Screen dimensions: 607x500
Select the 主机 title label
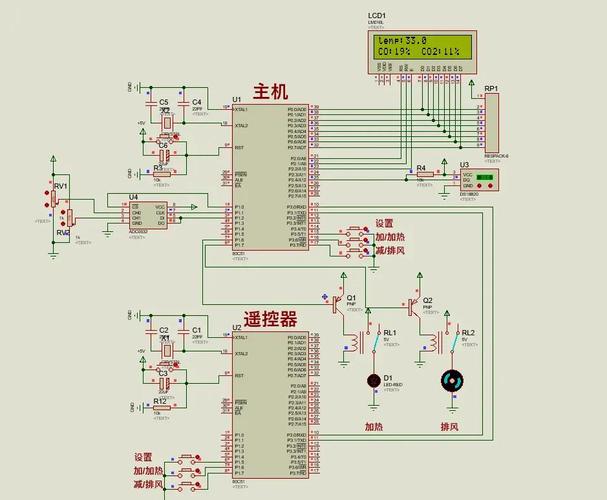click(x=271, y=92)
